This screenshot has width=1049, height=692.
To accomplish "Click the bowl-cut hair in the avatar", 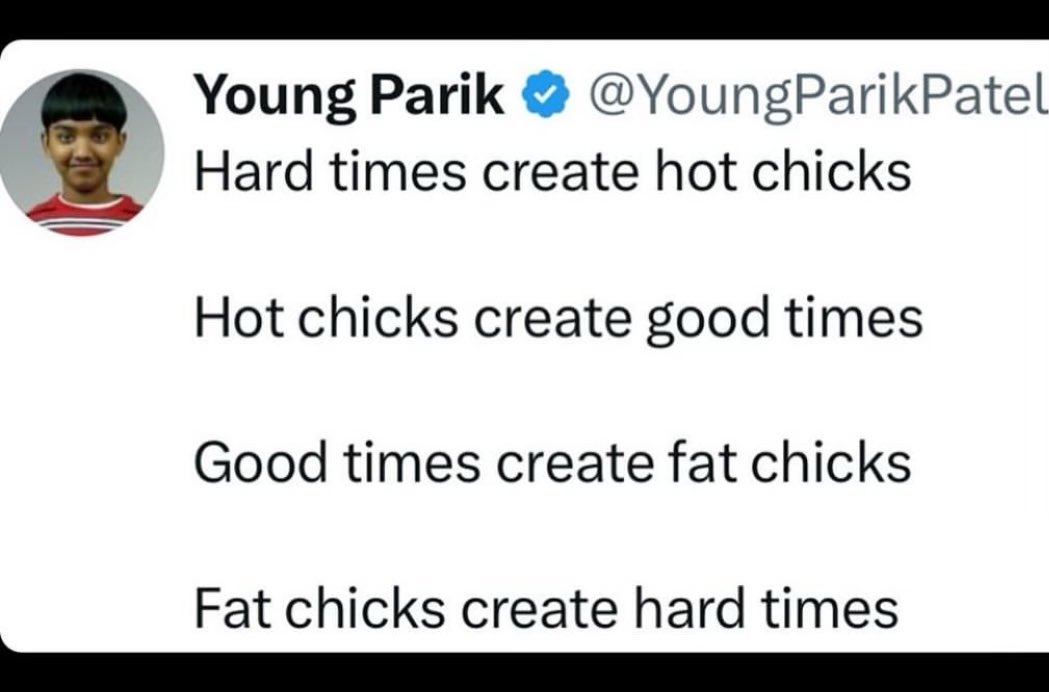I will tap(84, 99).
